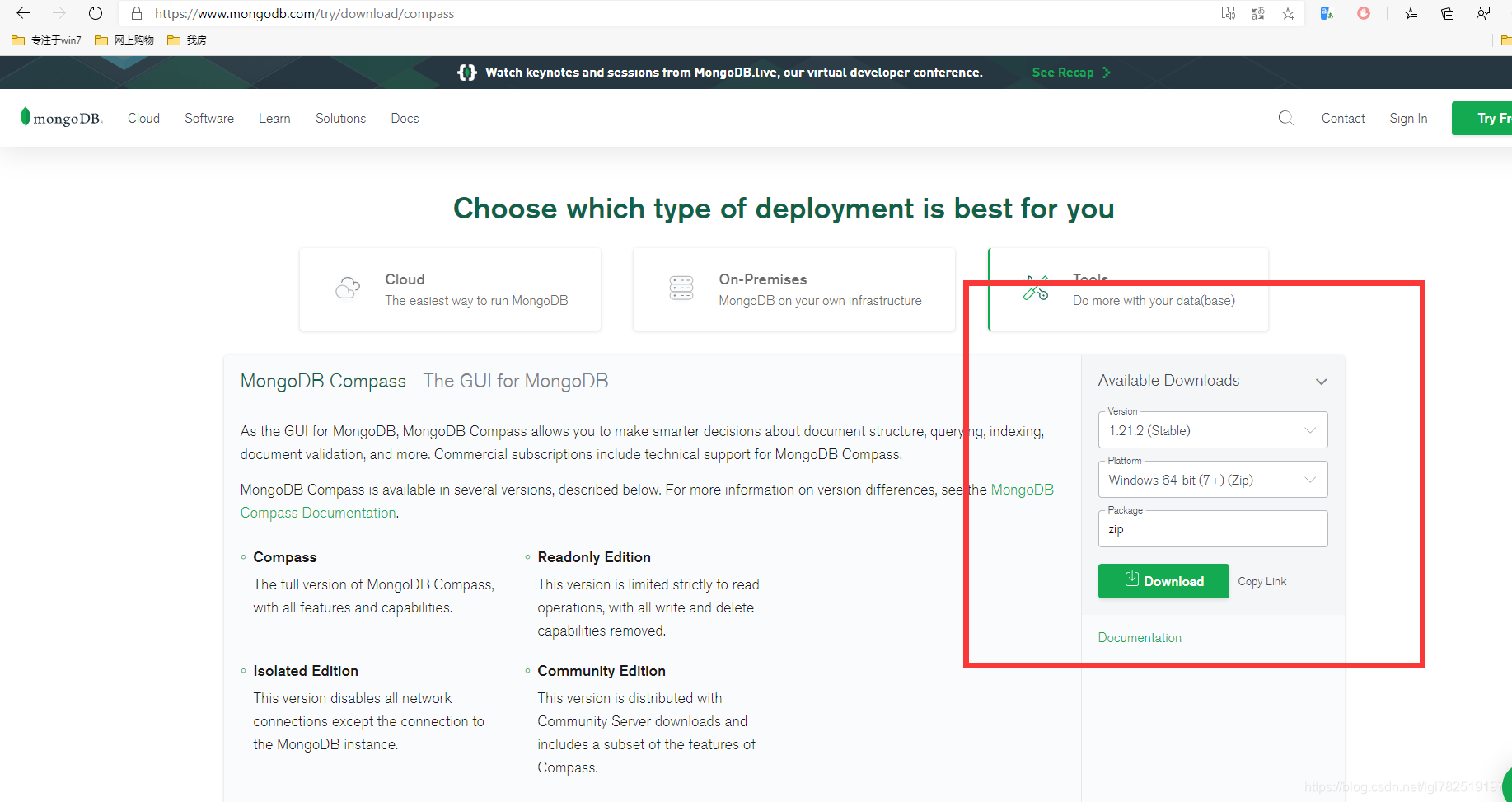Open the Cloud navigation menu
This screenshot has height=802, width=1512.
click(x=143, y=118)
